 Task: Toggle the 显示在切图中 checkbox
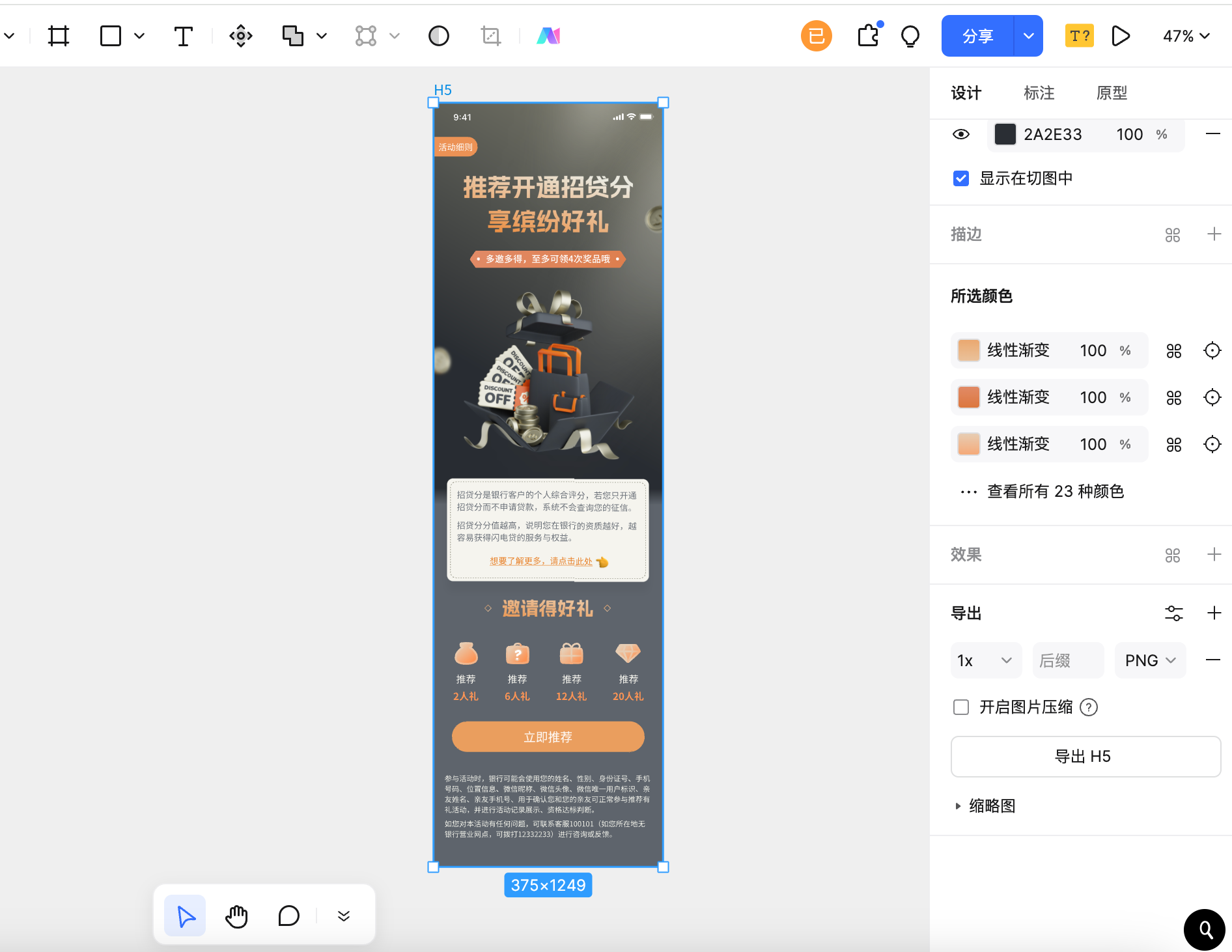[961, 178]
